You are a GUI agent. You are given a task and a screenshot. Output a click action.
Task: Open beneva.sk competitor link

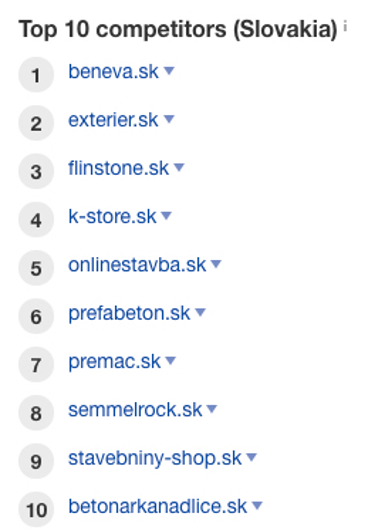point(113,71)
